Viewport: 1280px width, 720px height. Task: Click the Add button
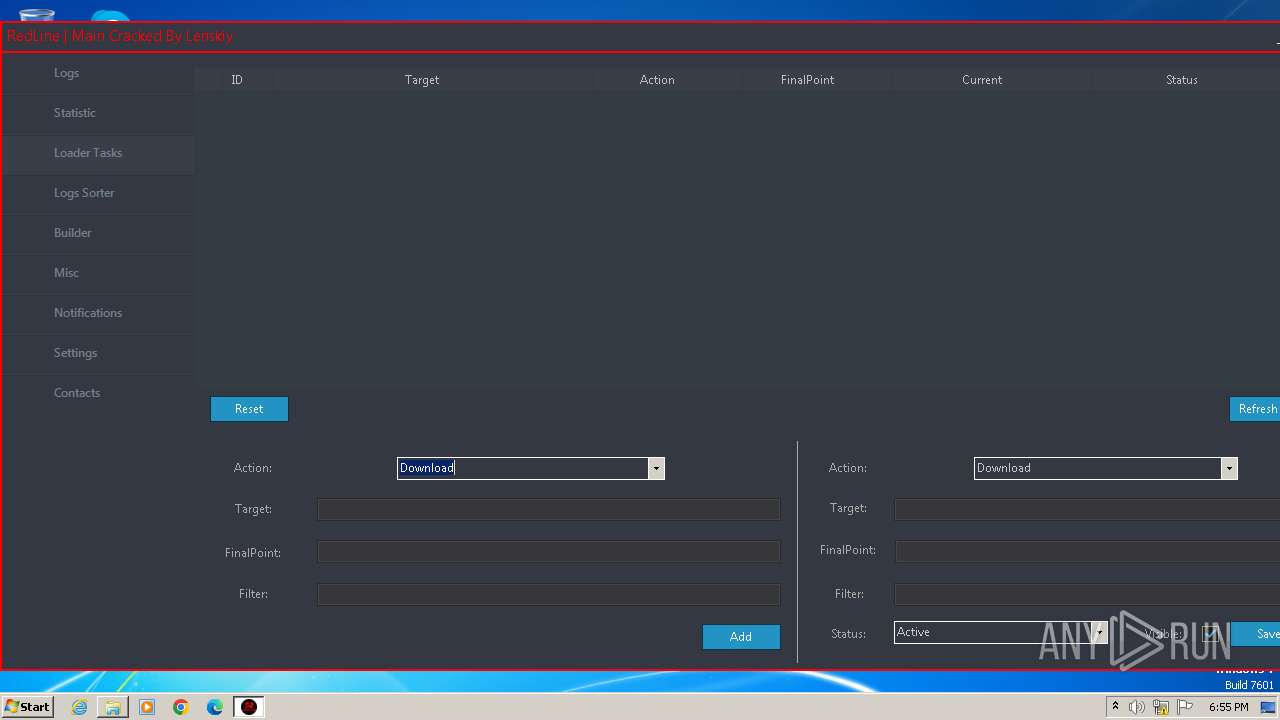pos(741,637)
